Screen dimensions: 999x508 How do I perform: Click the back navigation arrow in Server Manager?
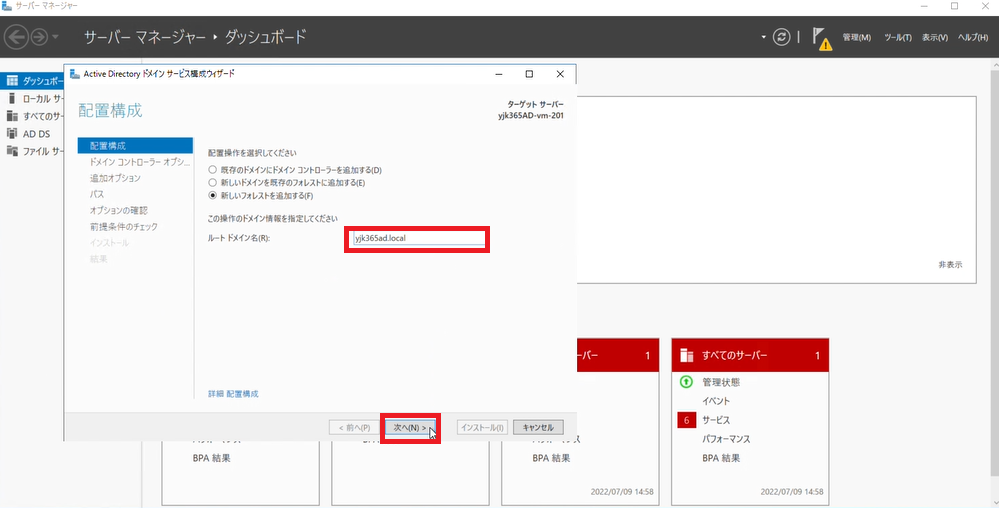point(16,37)
